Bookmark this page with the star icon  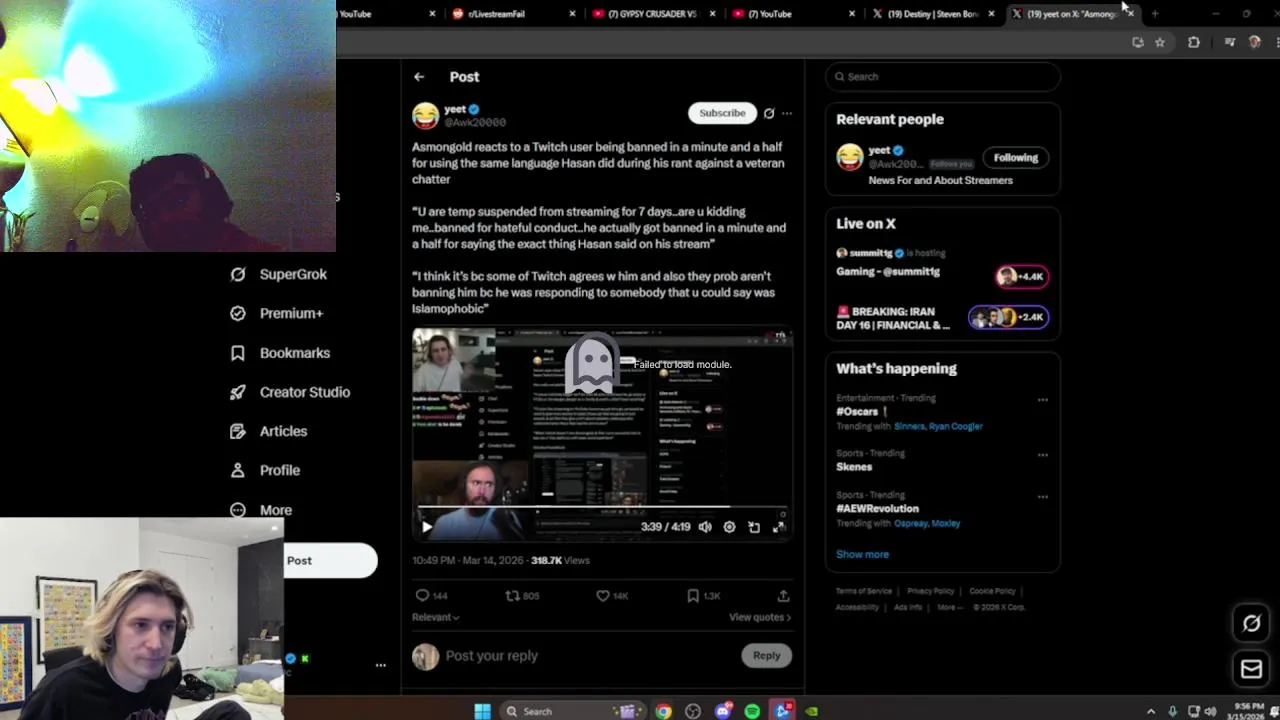(1160, 42)
